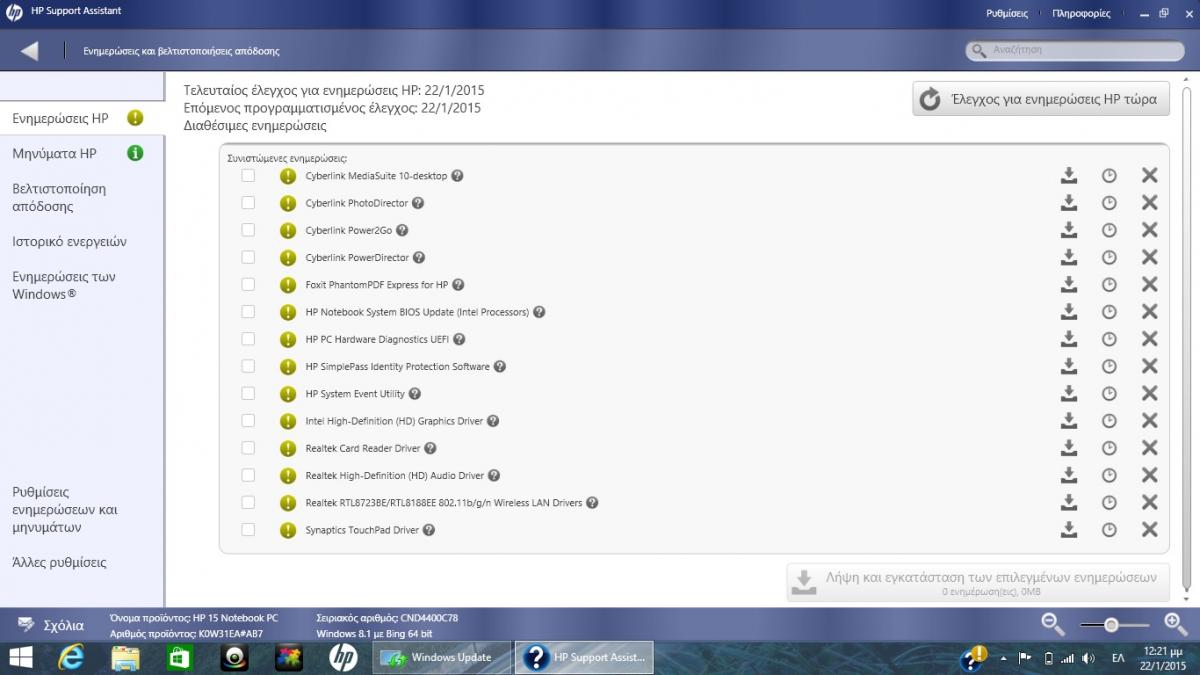This screenshot has width=1200, height=675.
Task: Open Ενημερώσεις των Windows in sidebar
Action: tap(64, 286)
